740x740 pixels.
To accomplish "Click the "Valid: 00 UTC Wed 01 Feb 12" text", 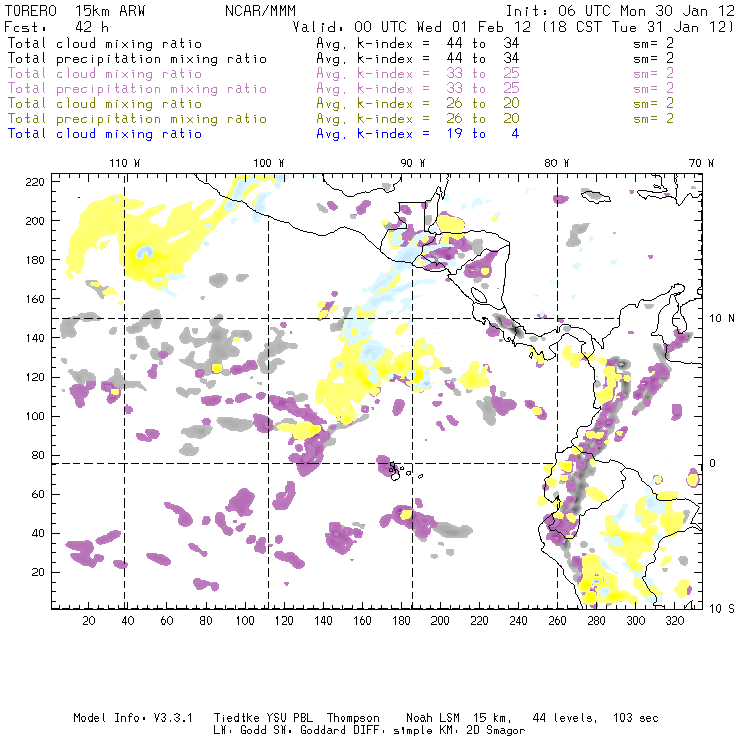I will tap(412, 27).
